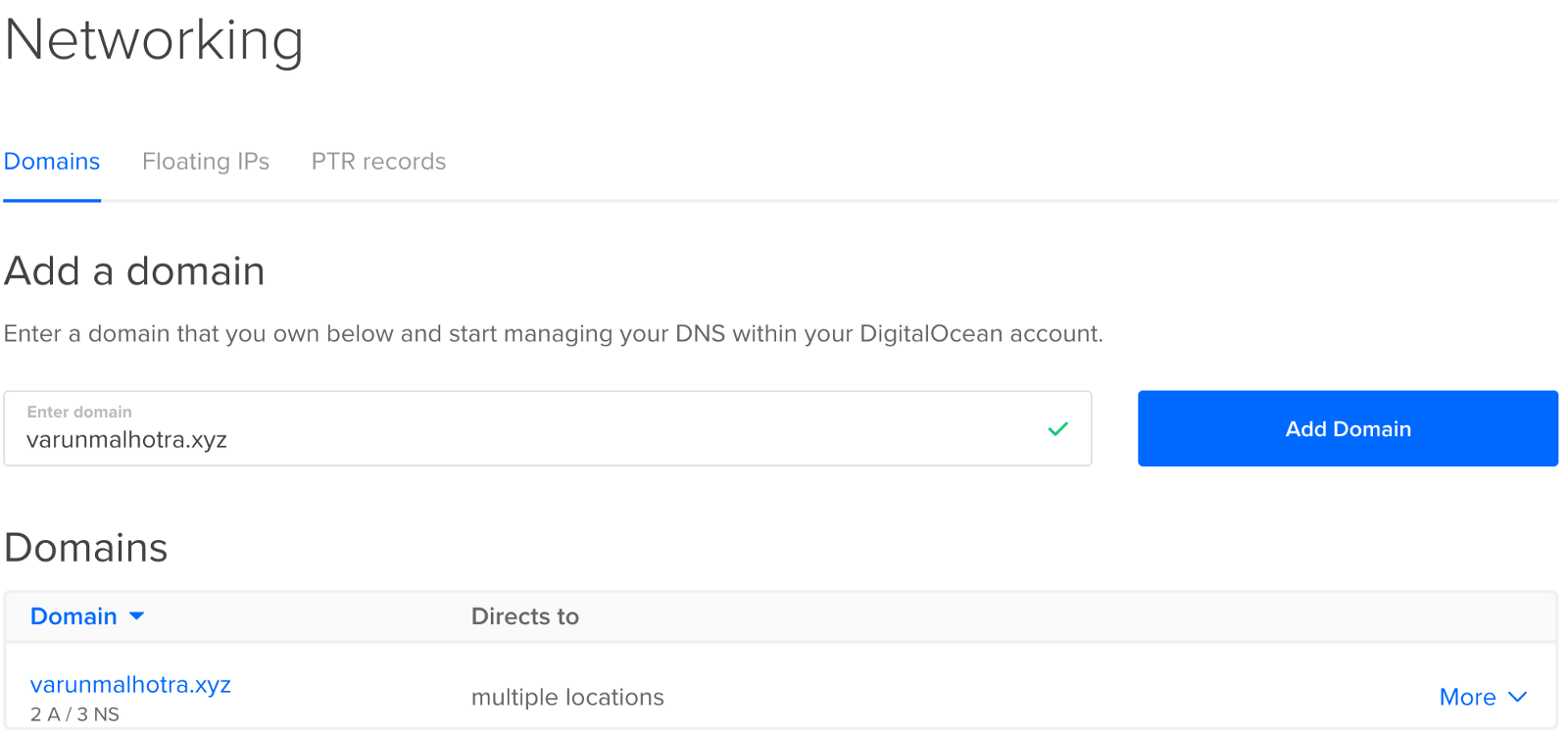Image resolution: width=1568 pixels, height=735 pixels.
Task: Click the Domains section heading above table
Action: pos(86,548)
